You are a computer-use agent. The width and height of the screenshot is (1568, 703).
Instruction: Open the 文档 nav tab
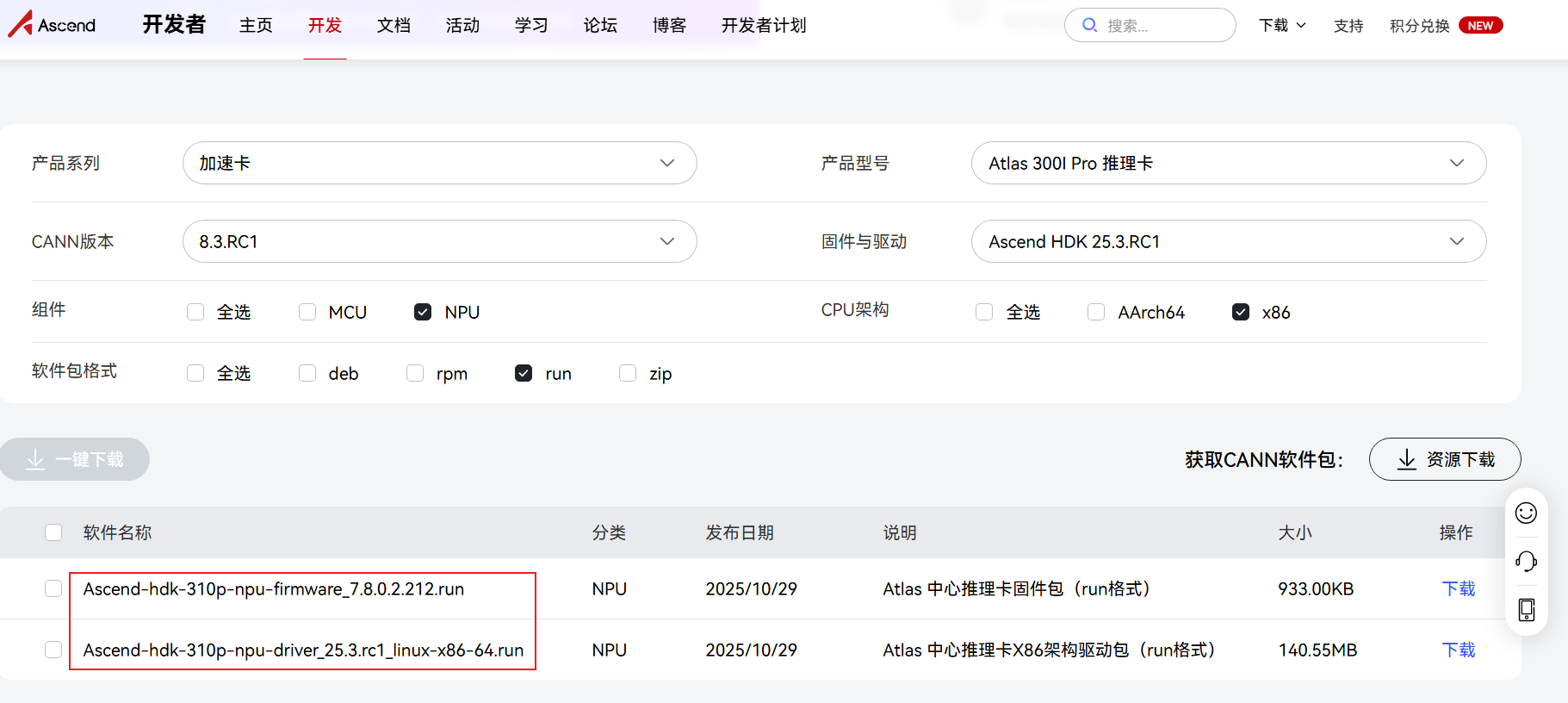point(394,26)
